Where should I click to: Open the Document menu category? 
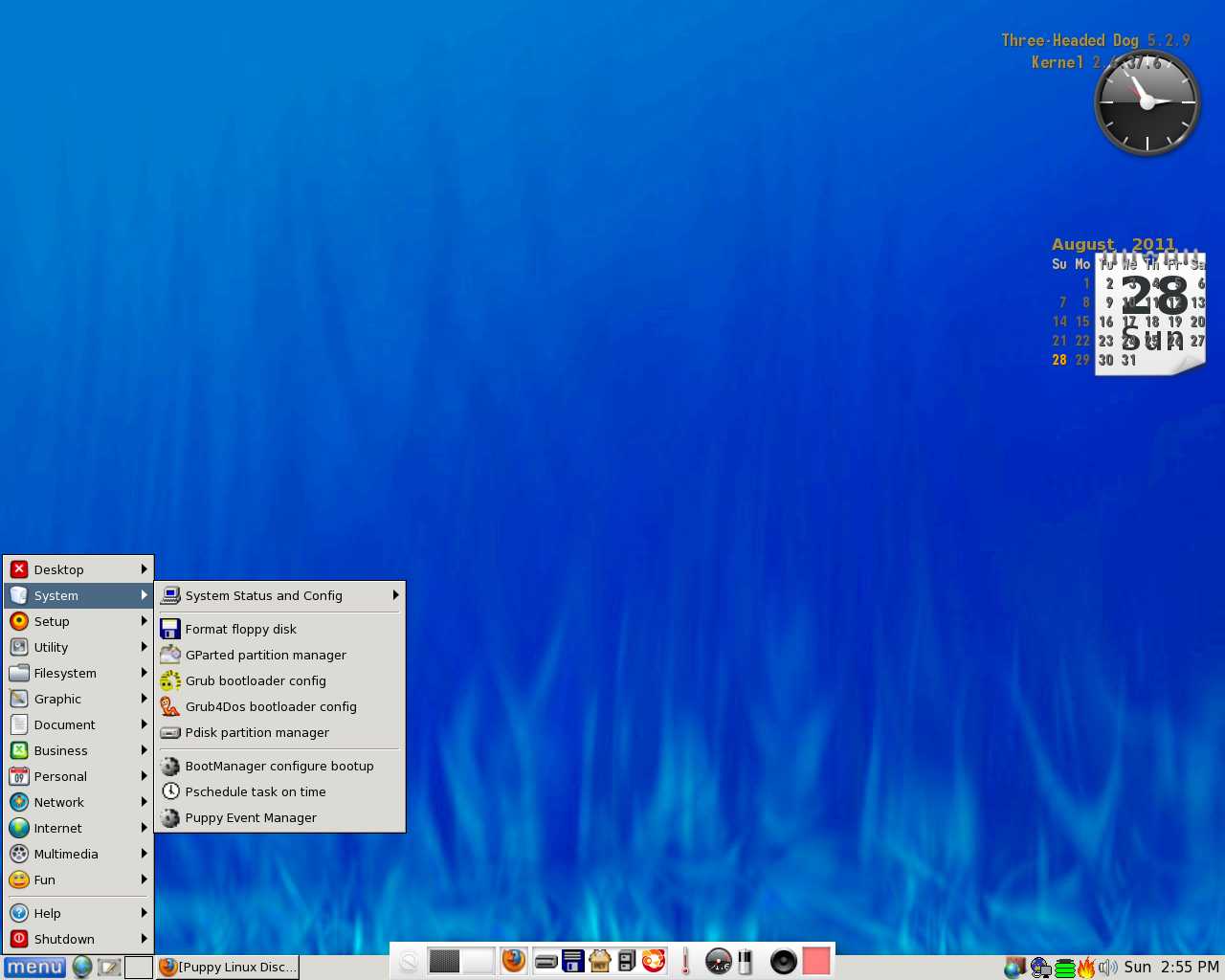click(78, 724)
